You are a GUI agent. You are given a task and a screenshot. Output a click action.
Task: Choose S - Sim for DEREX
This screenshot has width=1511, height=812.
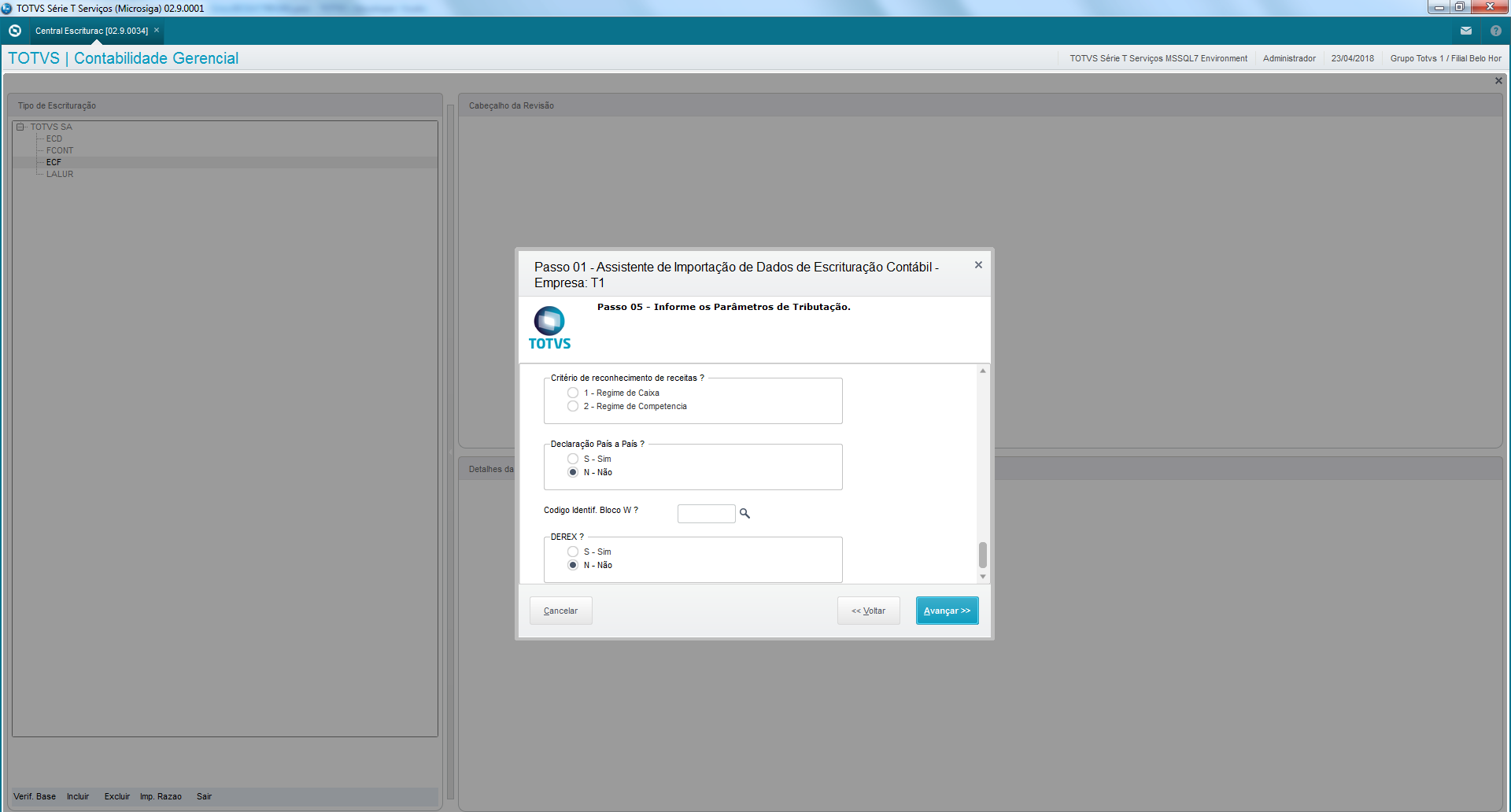tap(573, 552)
